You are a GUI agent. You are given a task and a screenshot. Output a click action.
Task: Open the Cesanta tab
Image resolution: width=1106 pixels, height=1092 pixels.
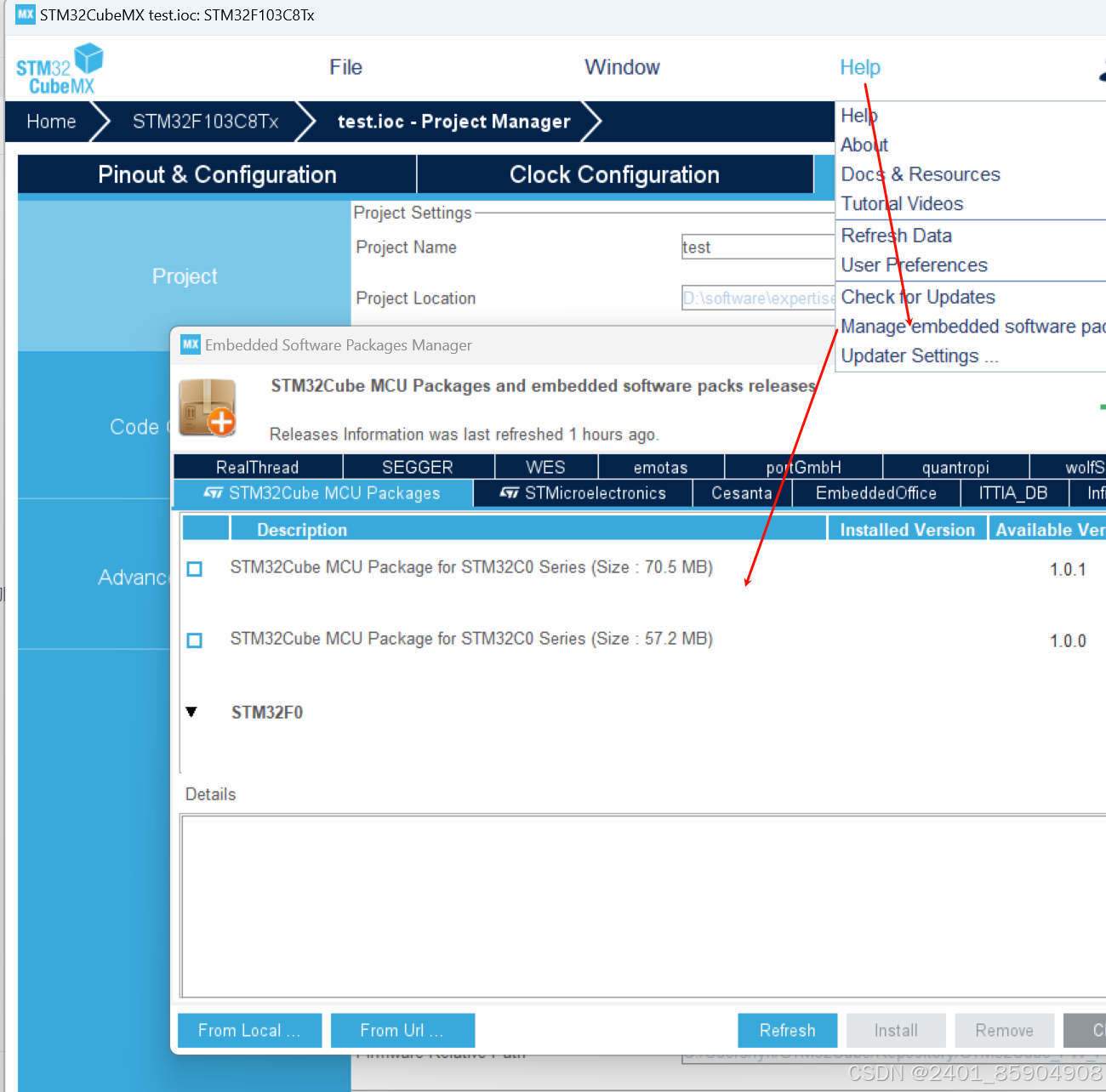pos(742,493)
